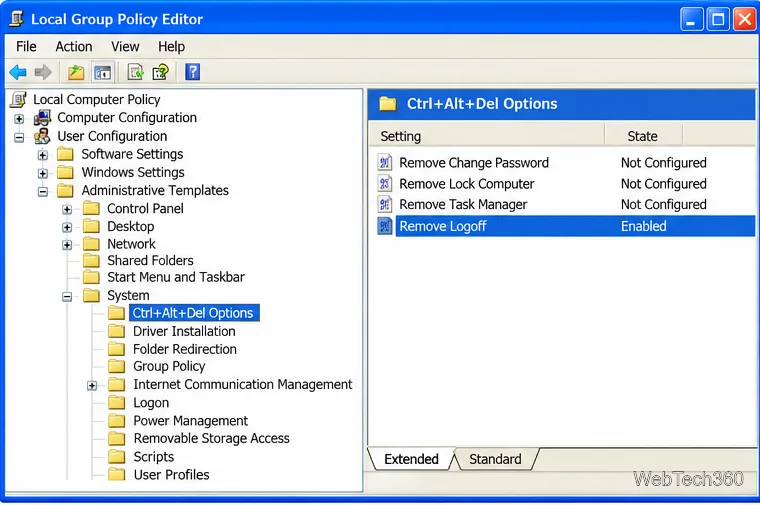Collapse the Administrative Templates node

point(43,192)
